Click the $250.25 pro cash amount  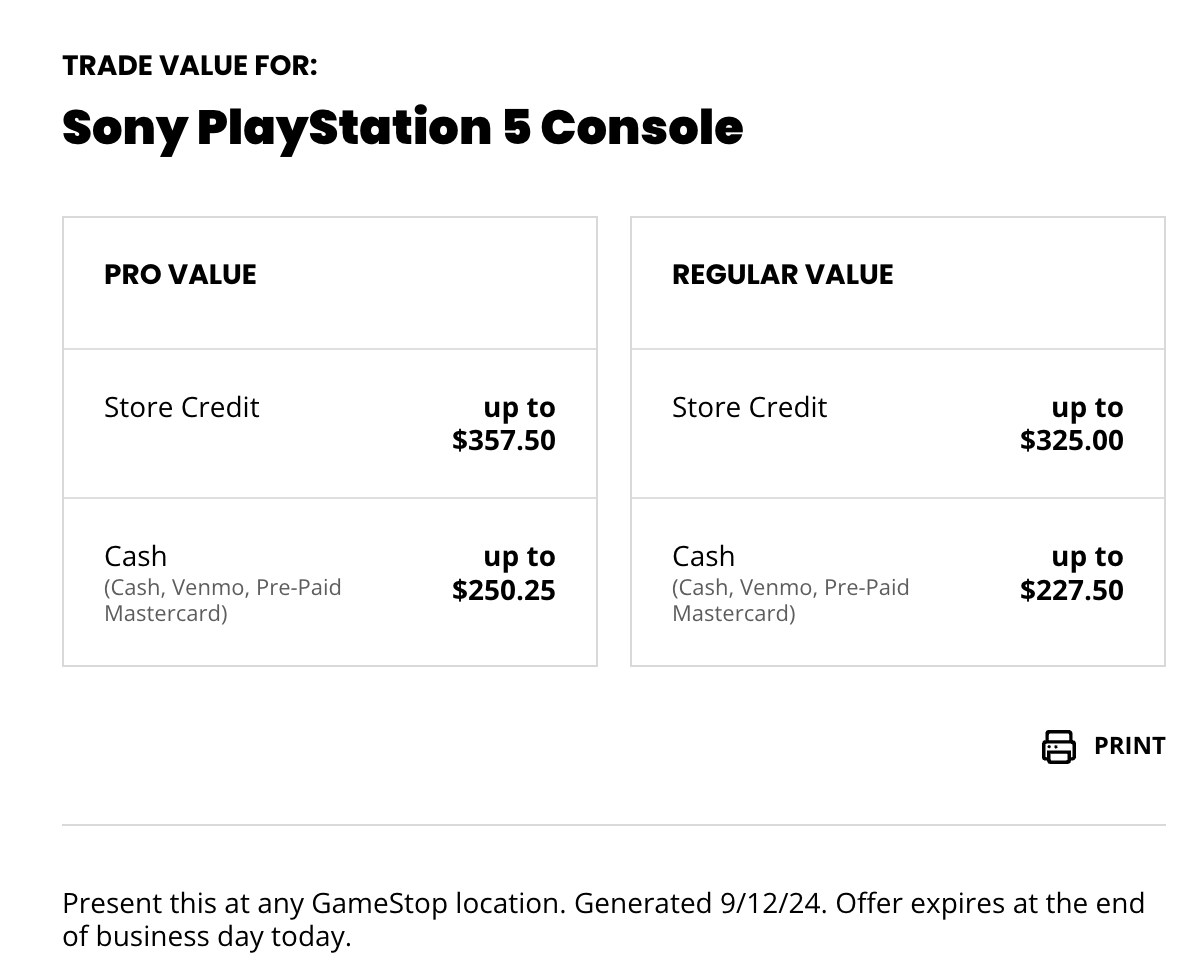click(504, 590)
